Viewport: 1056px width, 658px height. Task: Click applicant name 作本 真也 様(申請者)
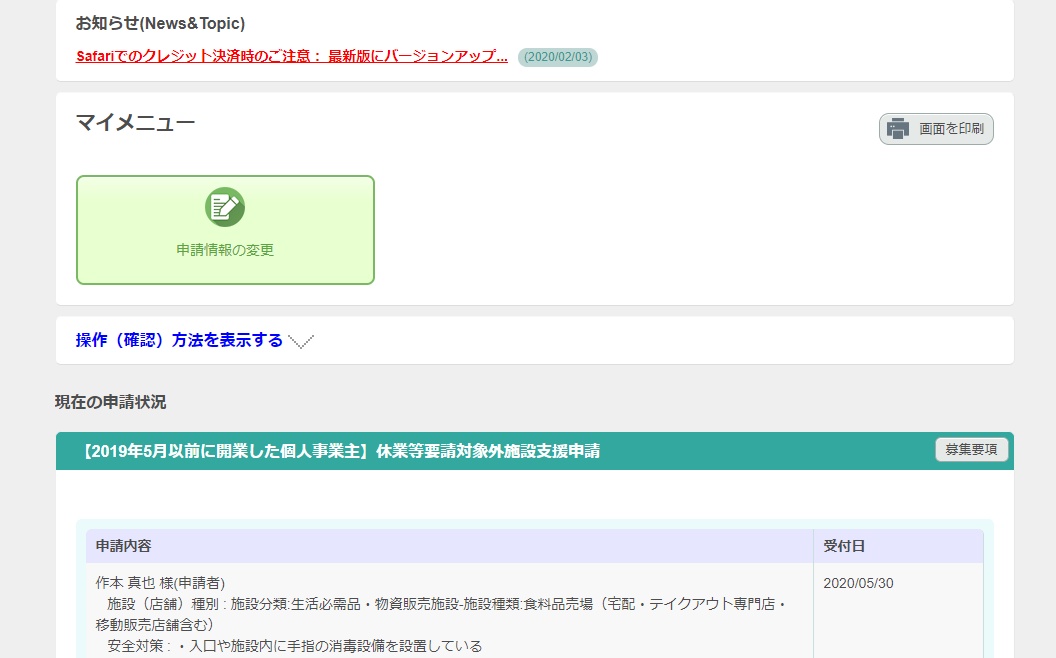(160, 583)
